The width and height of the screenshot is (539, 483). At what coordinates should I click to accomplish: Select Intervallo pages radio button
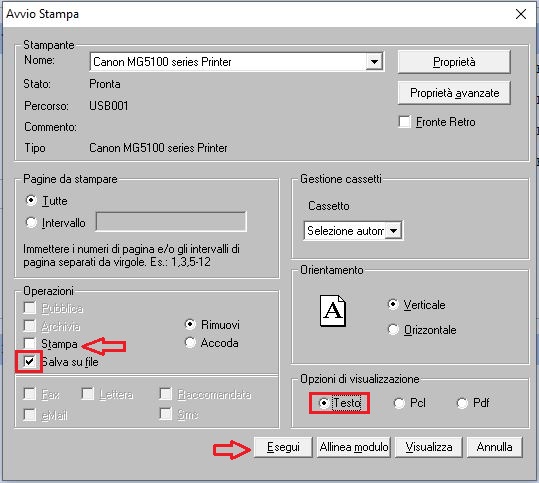tap(31, 223)
